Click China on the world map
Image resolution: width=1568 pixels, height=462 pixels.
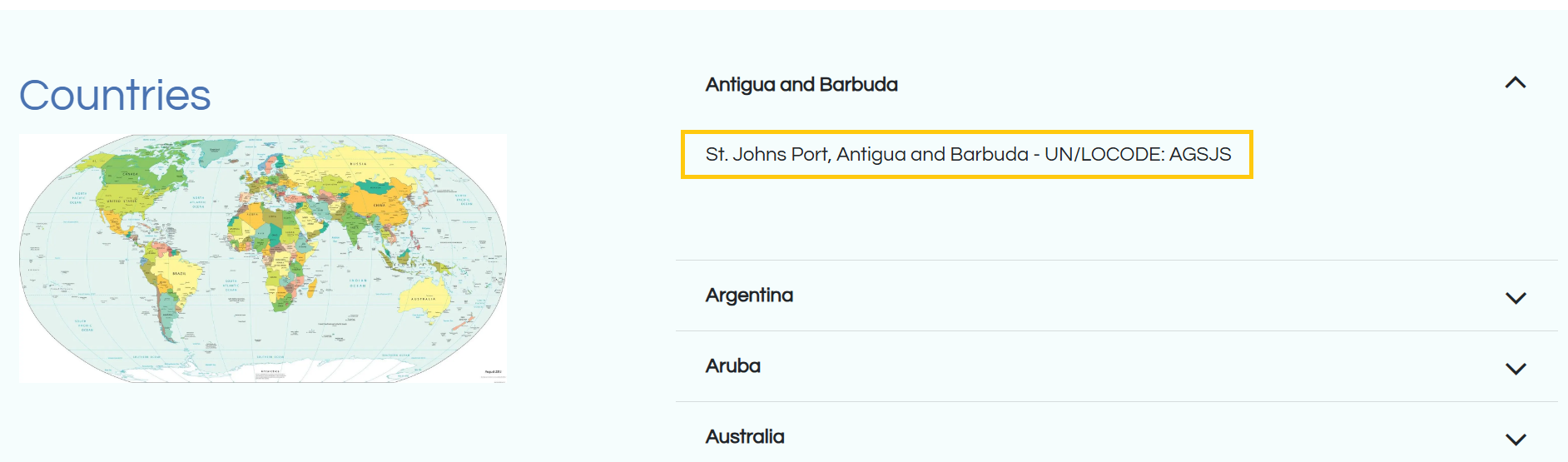click(x=379, y=205)
